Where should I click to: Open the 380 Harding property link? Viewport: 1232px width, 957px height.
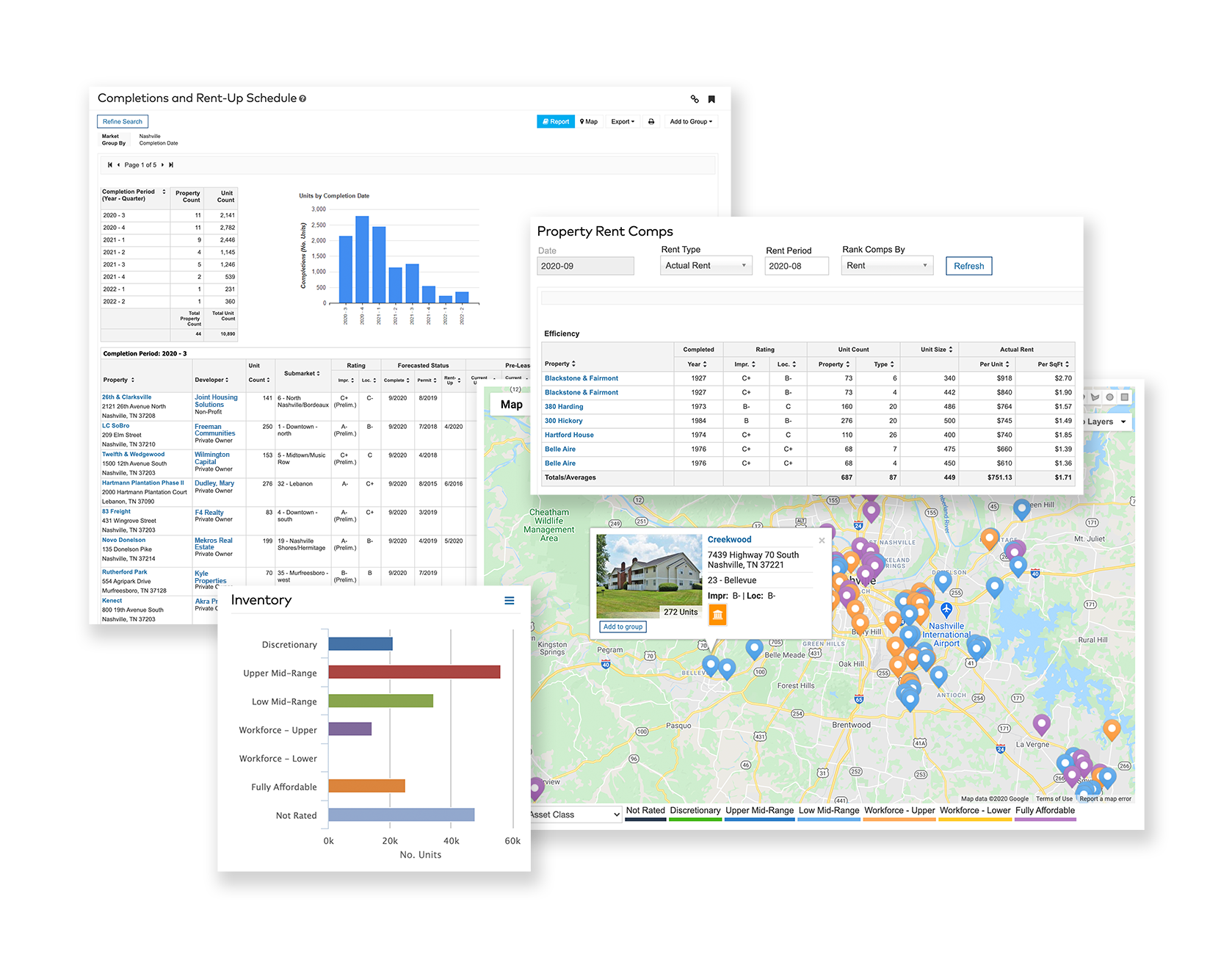pos(564,407)
